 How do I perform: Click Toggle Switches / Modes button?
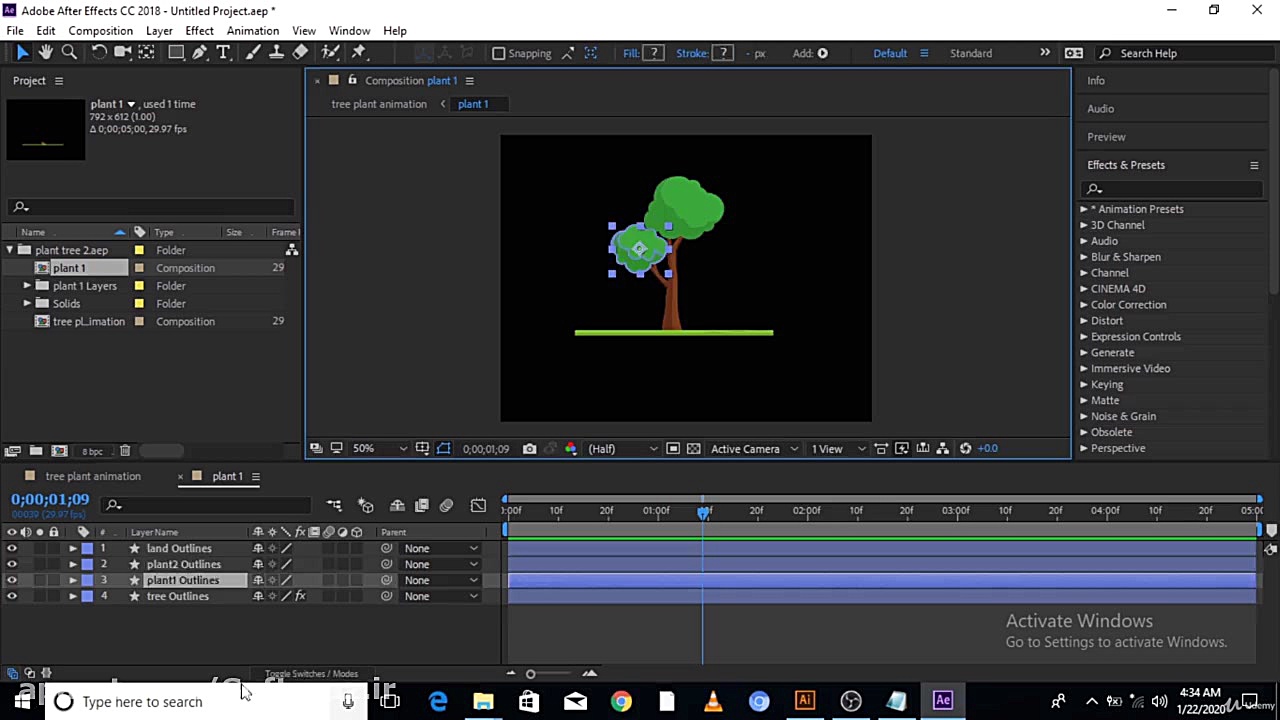[311, 674]
